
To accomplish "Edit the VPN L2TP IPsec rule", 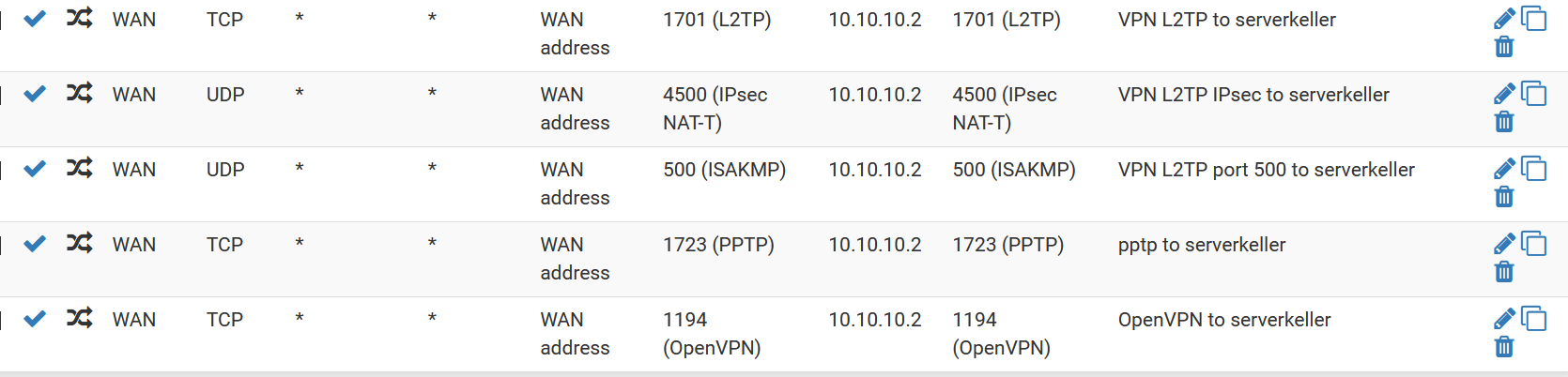I will (1504, 94).
